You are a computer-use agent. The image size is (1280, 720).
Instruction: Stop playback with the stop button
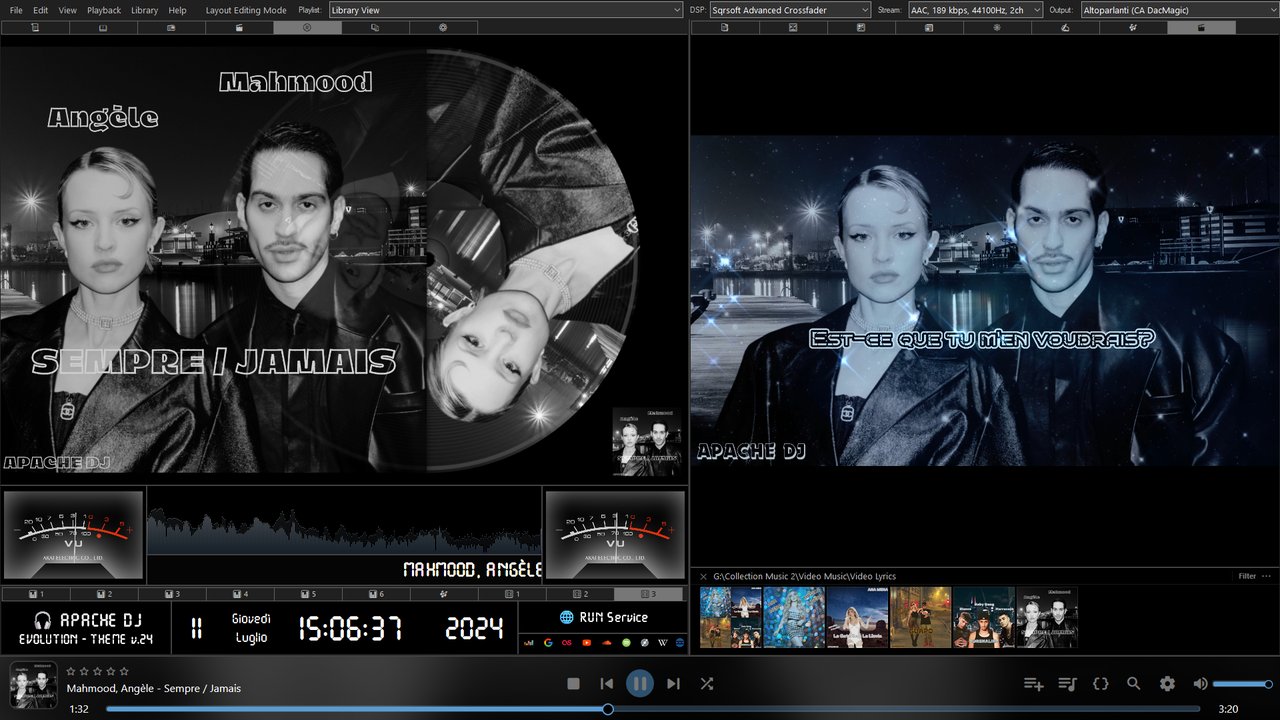tap(573, 684)
